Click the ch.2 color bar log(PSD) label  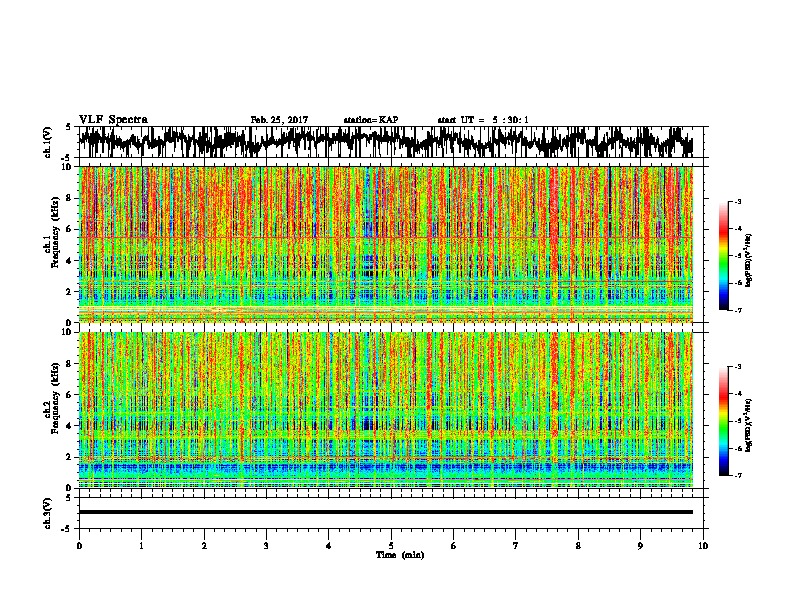[749, 425]
